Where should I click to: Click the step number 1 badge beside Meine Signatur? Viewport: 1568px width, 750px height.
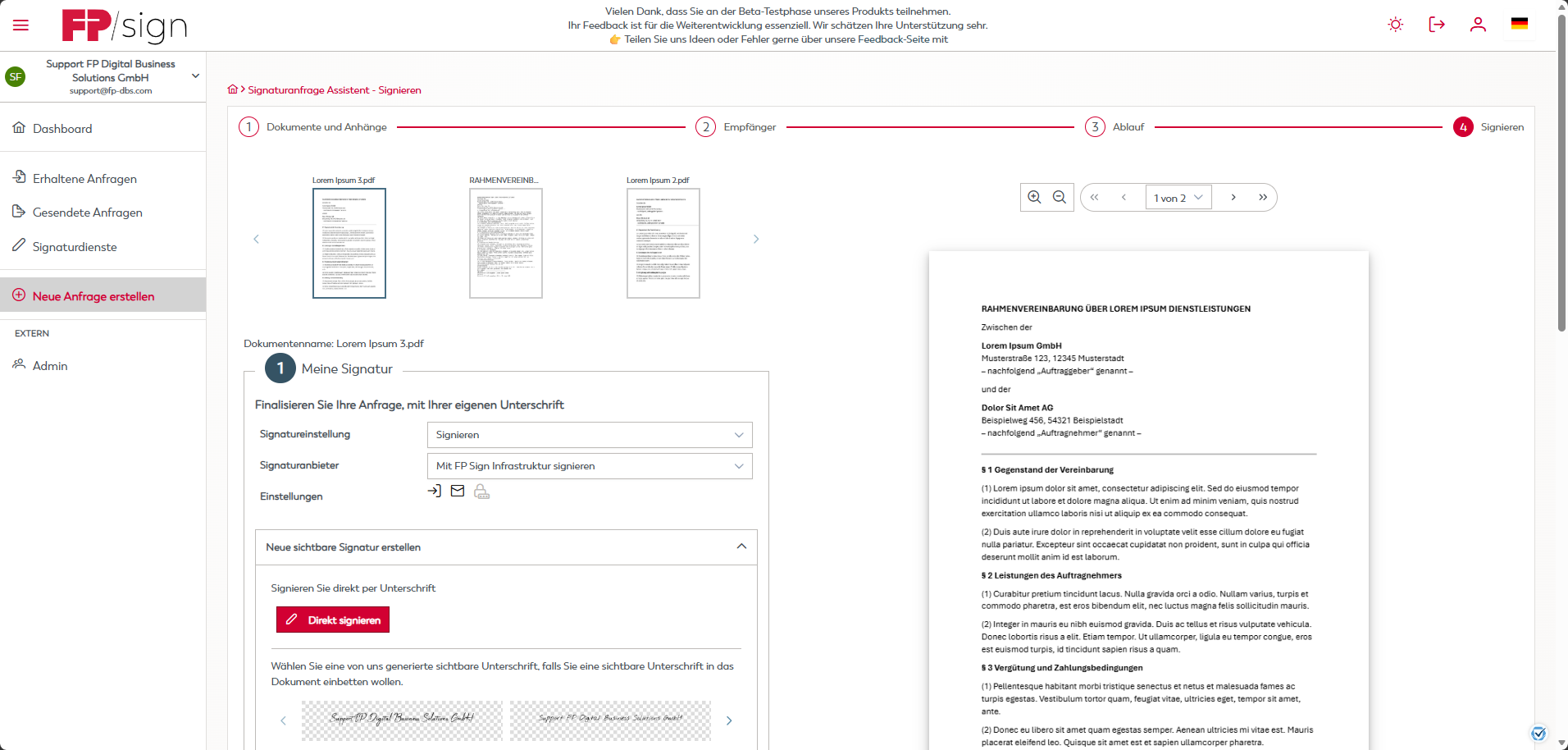point(280,368)
